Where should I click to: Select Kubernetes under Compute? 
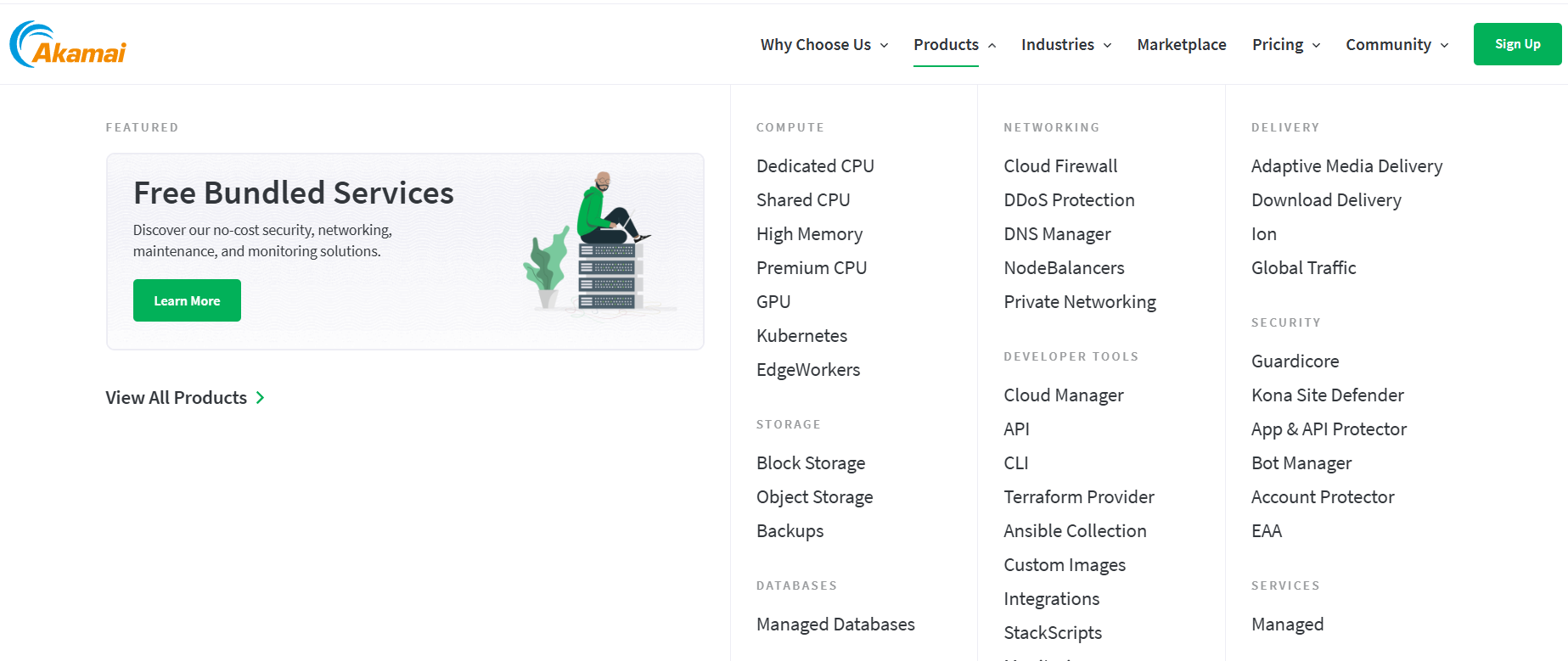pos(801,336)
